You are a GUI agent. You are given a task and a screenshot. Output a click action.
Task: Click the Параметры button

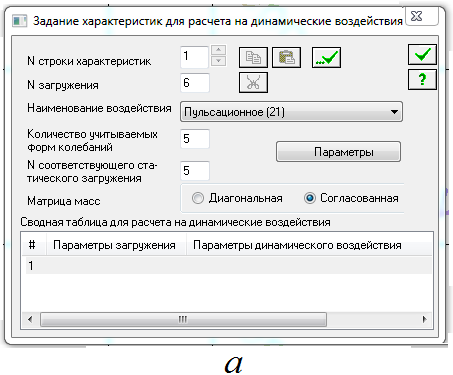(338, 152)
